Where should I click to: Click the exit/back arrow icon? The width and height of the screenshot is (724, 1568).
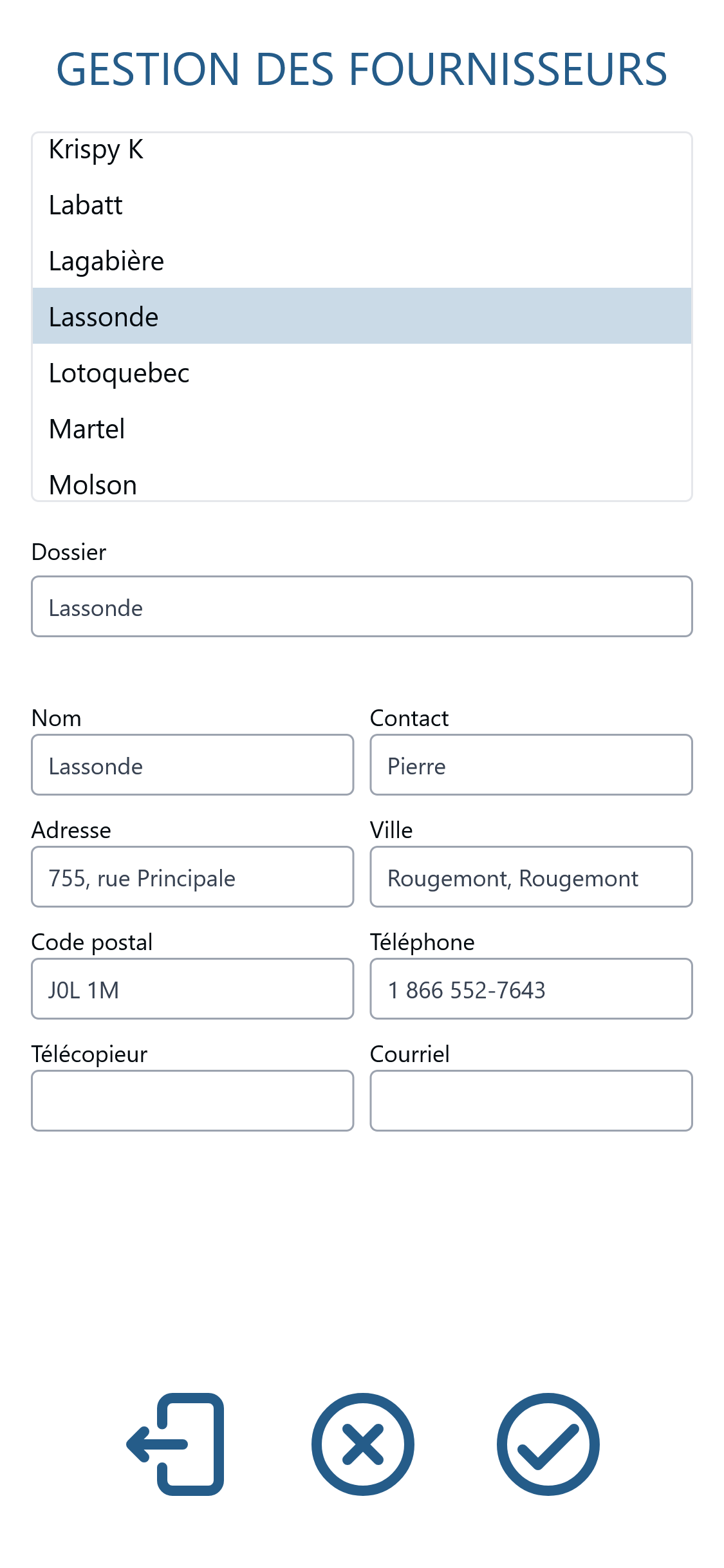pyautogui.click(x=175, y=1444)
